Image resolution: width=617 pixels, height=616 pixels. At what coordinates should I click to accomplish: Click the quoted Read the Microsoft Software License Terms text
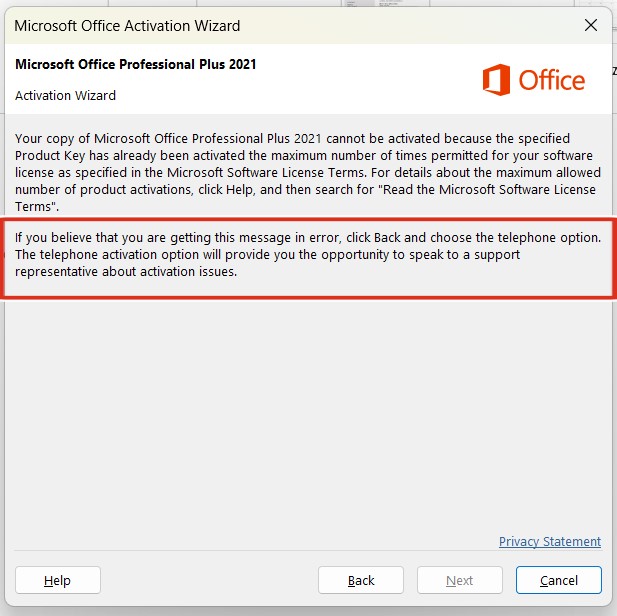click(487, 189)
